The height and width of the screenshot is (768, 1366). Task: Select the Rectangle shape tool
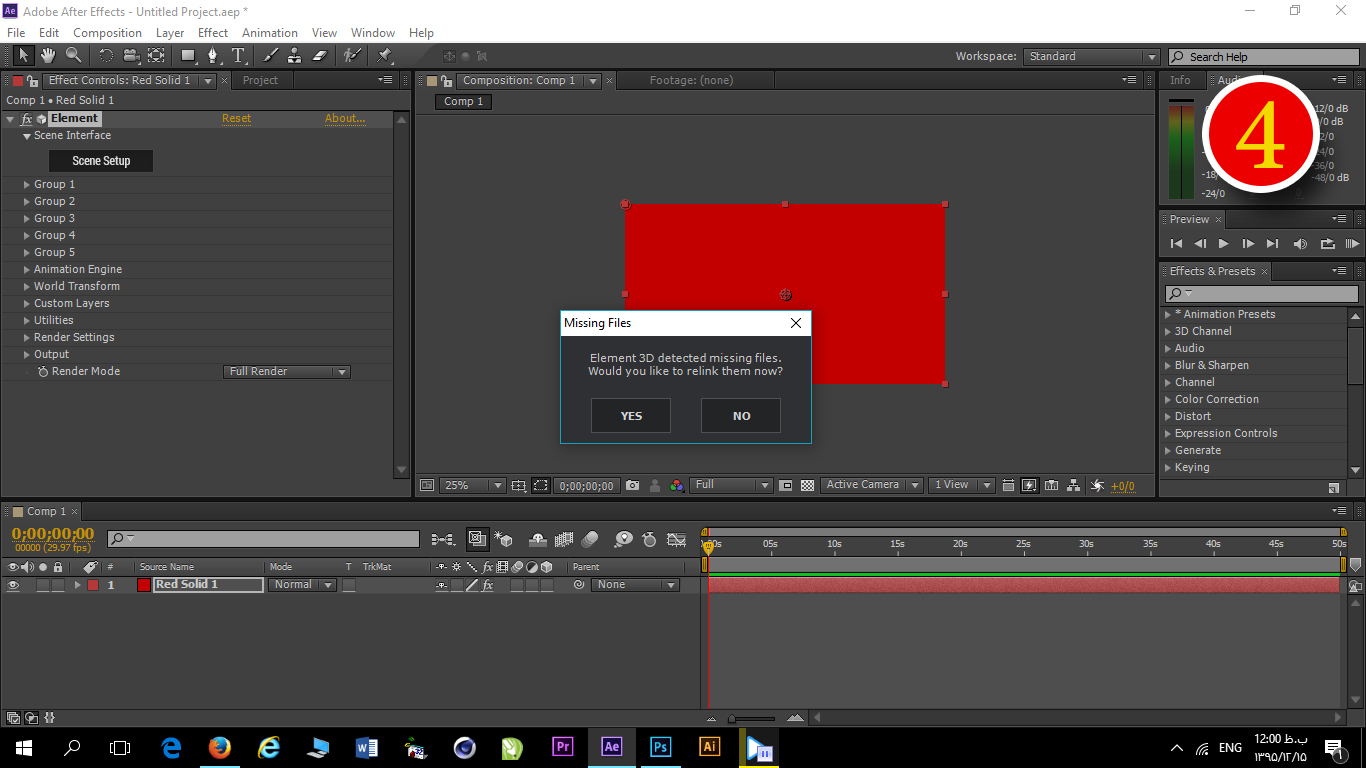(188, 56)
